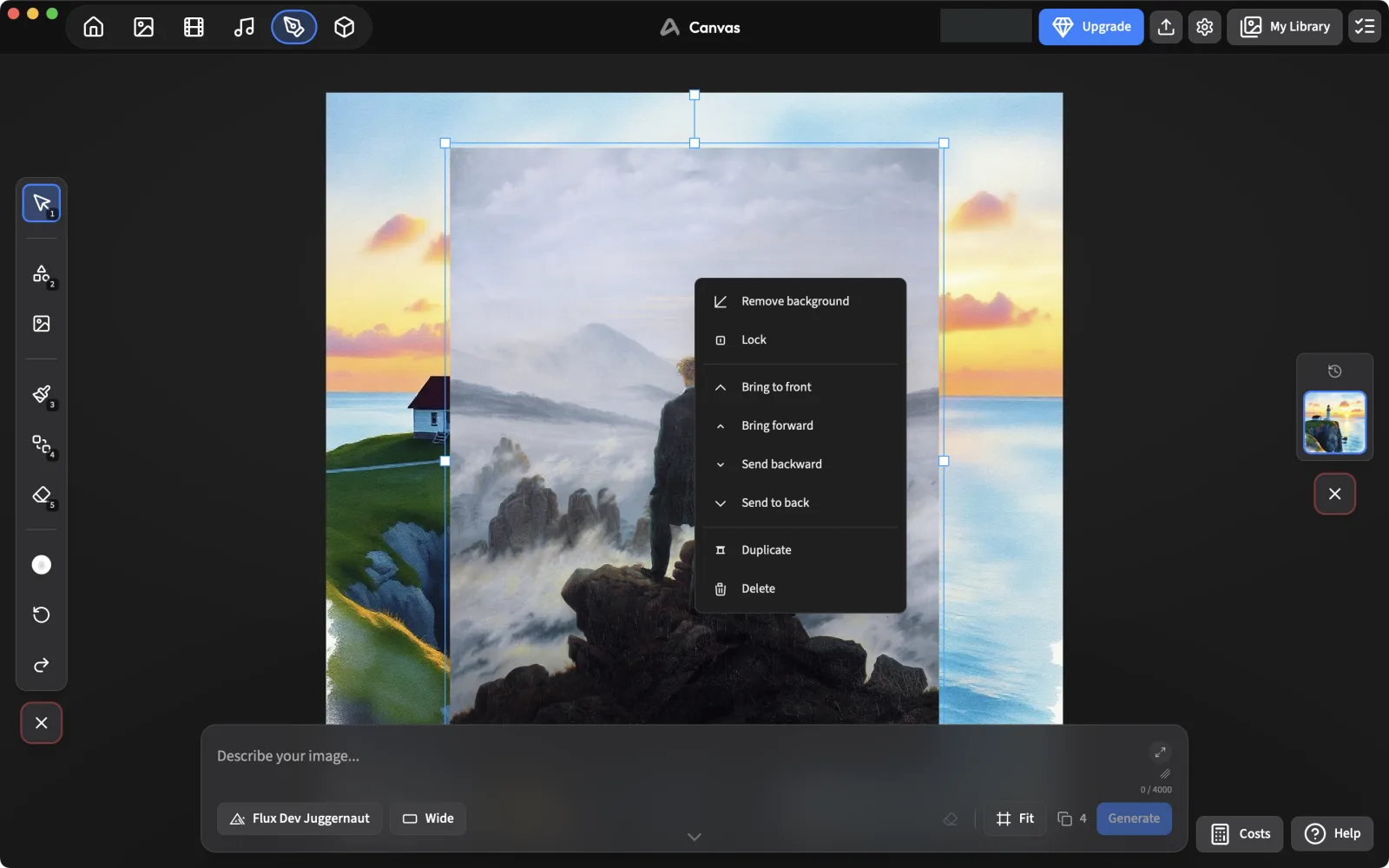Open the Wide aspect ratio dropdown

428,819
